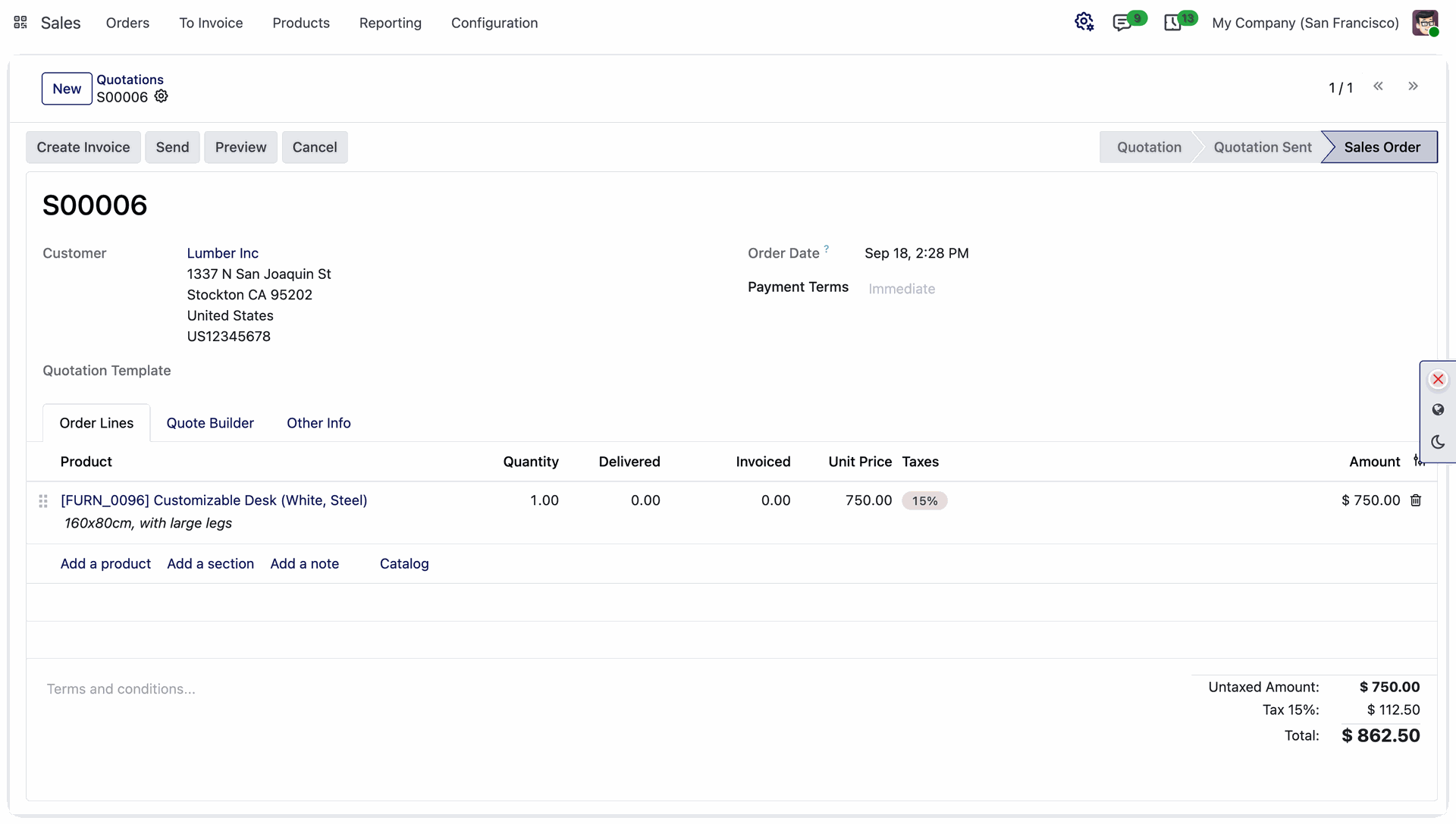Image resolution: width=1456 pixels, height=824 pixels.
Task: Open the apps grid menu icon
Action: (x=20, y=23)
